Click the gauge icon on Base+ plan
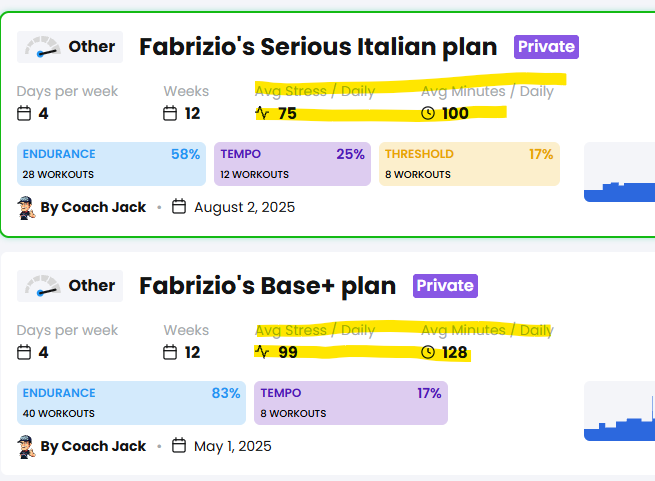 [42, 286]
